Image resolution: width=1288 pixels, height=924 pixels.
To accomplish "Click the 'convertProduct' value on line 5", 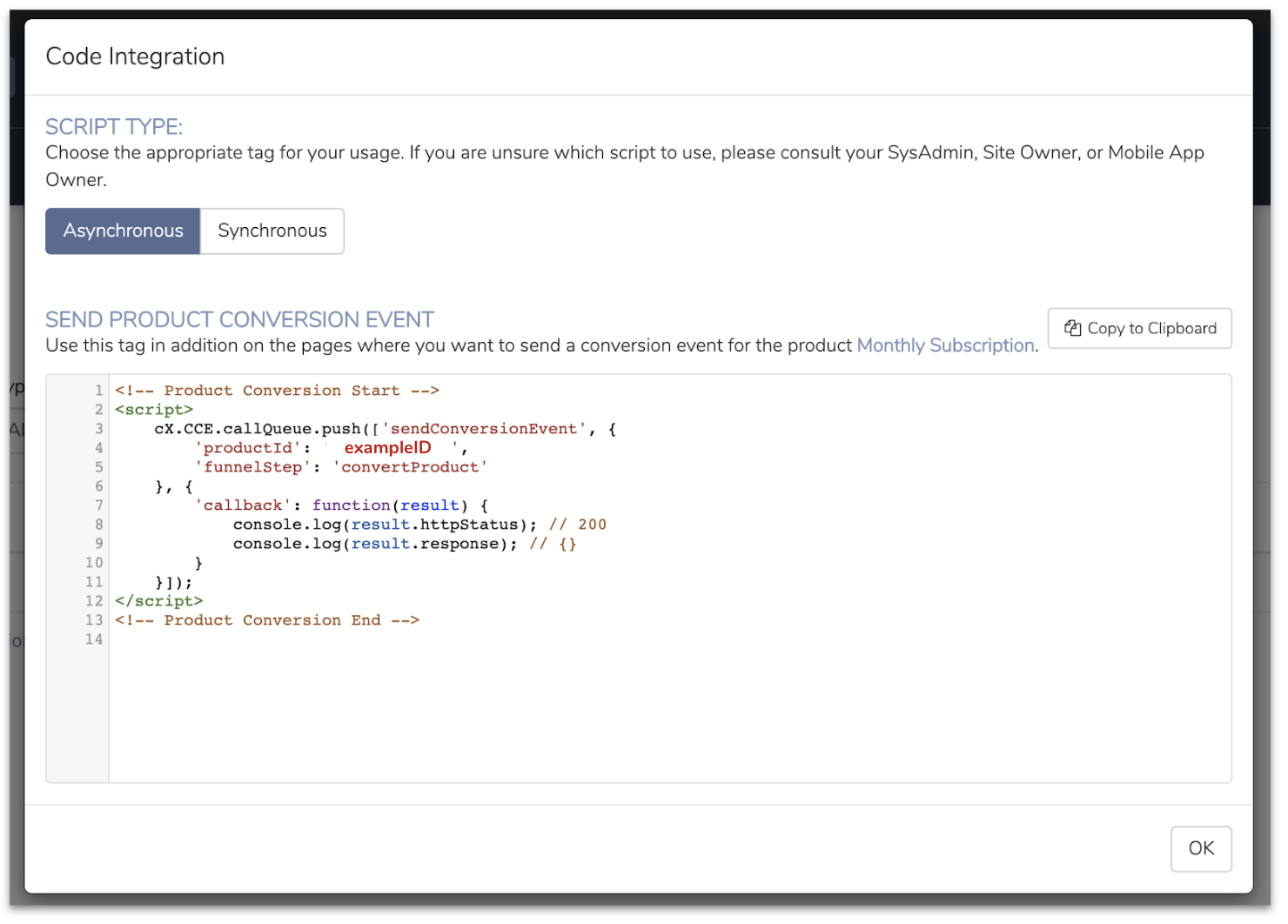I will coord(410,467).
